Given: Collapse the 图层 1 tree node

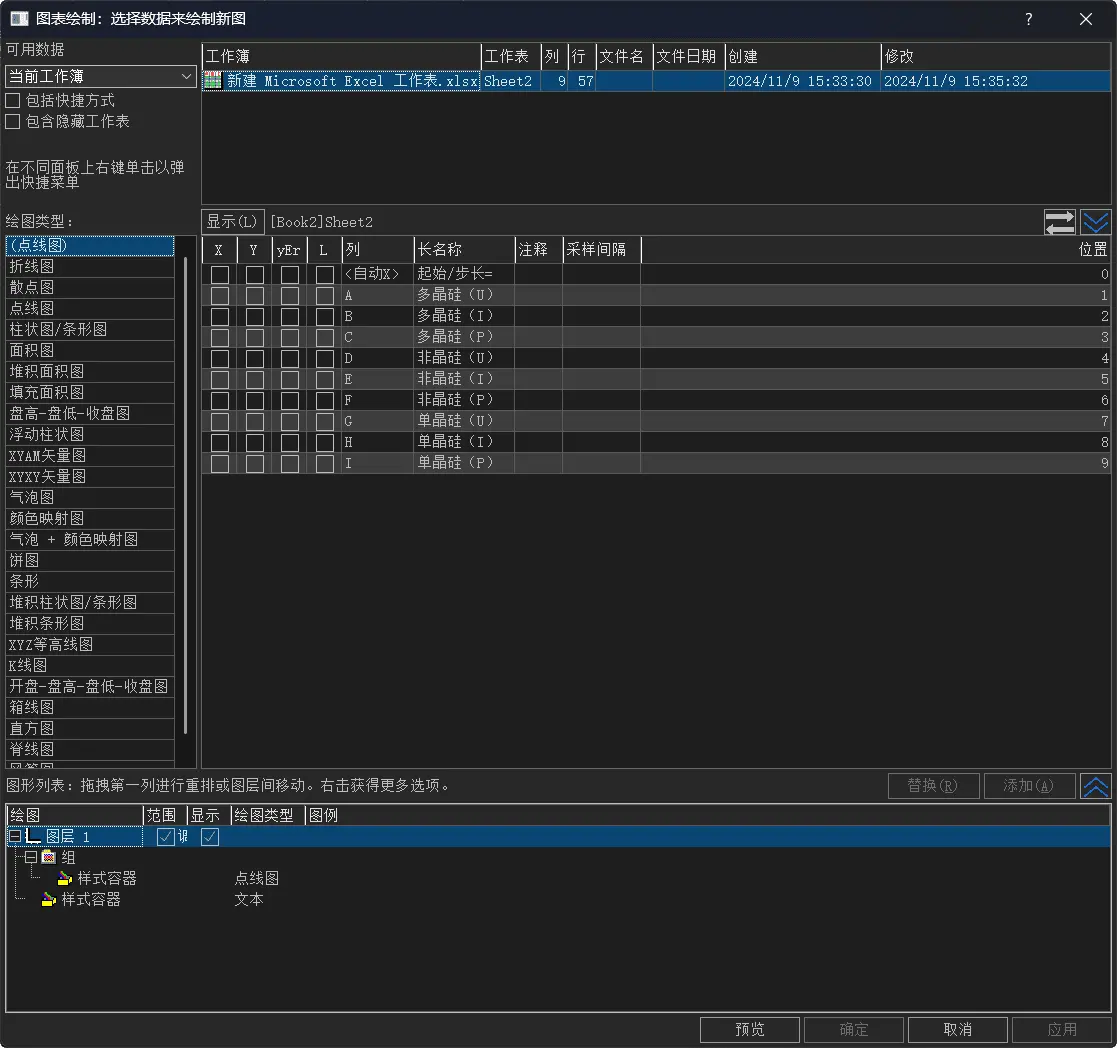Looking at the screenshot, I should tap(15, 837).
